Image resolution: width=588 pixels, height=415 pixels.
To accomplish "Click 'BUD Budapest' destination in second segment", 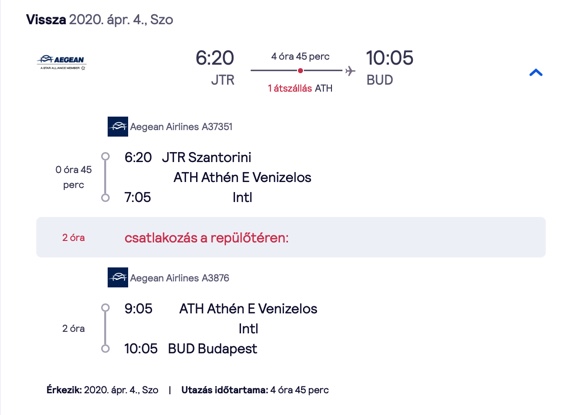I will (x=212, y=349).
